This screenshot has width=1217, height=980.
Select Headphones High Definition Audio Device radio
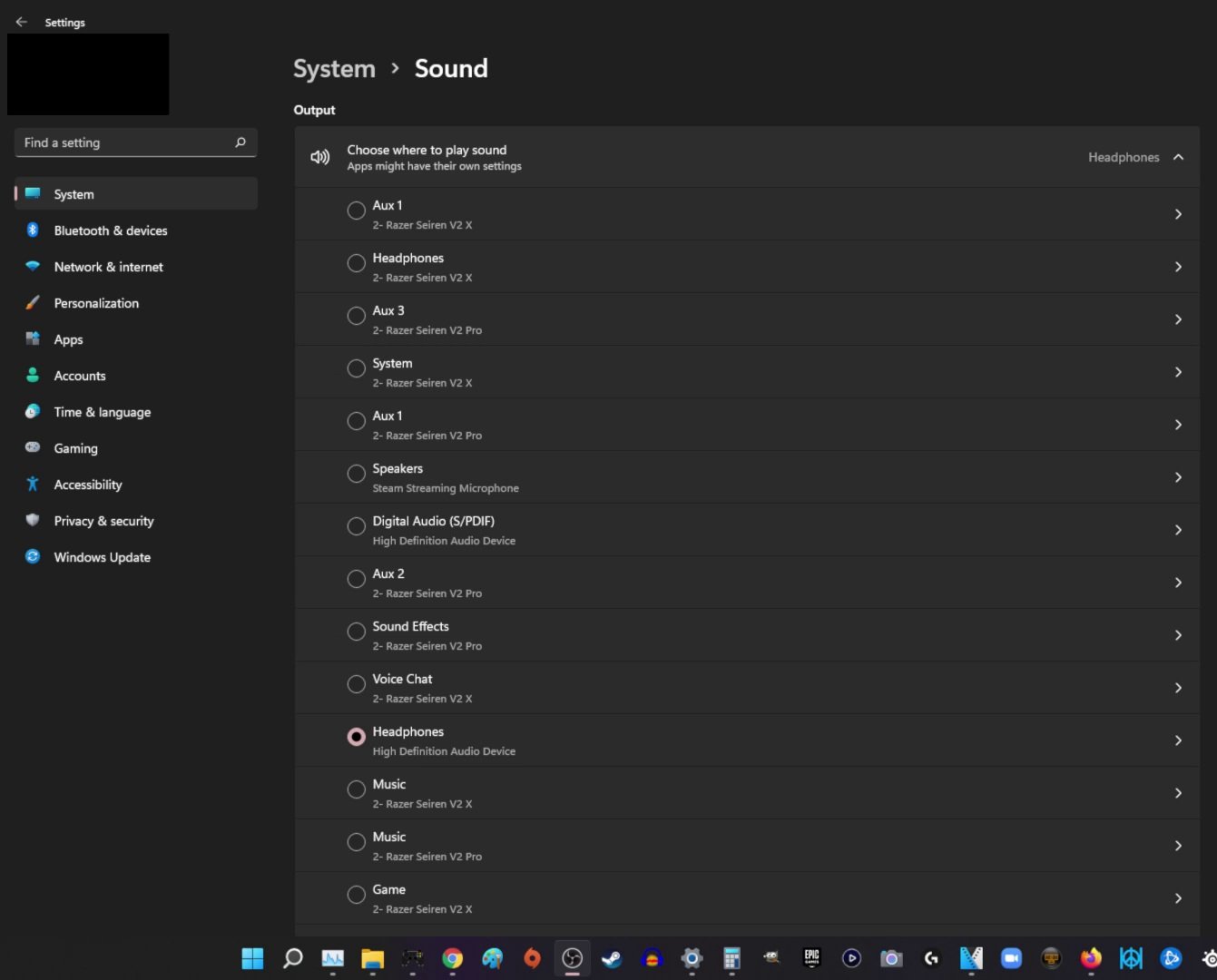(x=357, y=737)
